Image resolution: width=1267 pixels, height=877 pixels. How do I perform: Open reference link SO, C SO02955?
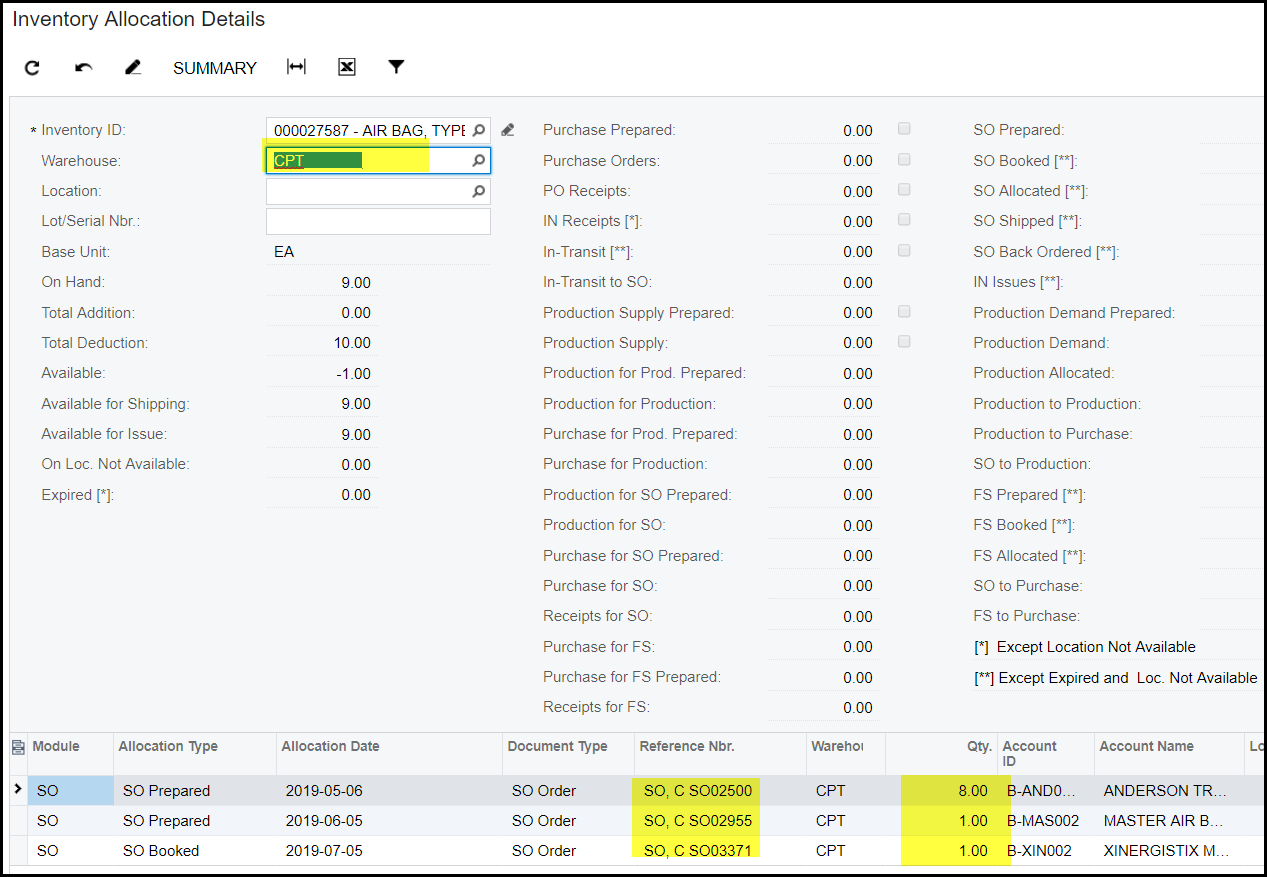pyautogui.click(x=697, y=821)
